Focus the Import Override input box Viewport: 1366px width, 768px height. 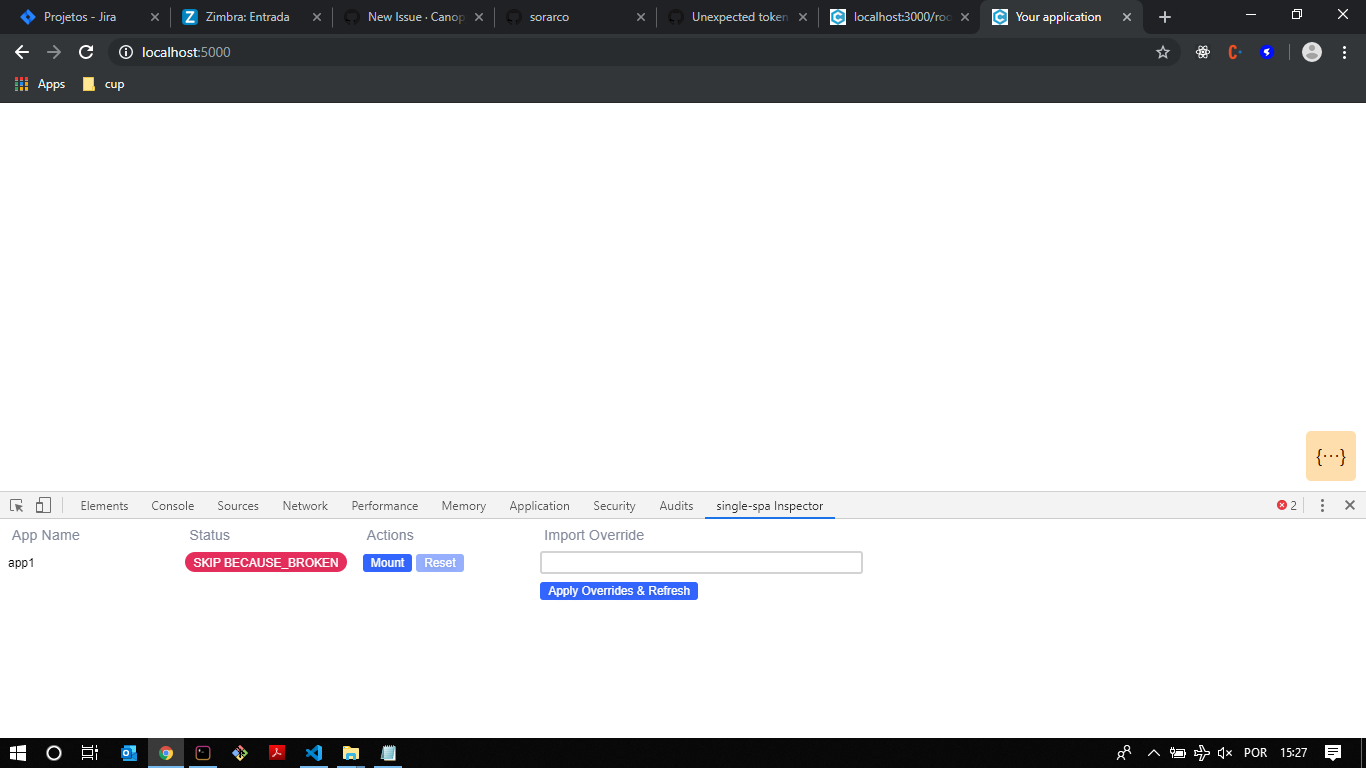tap(700, 562)
